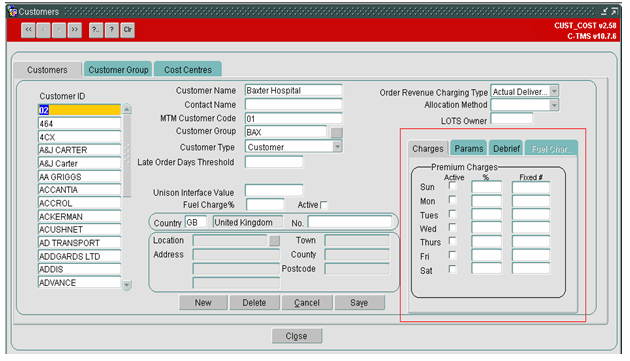630x361 pixels.
Task: Enable Sun premium charge Active checkbox
Action: (452, 186)
